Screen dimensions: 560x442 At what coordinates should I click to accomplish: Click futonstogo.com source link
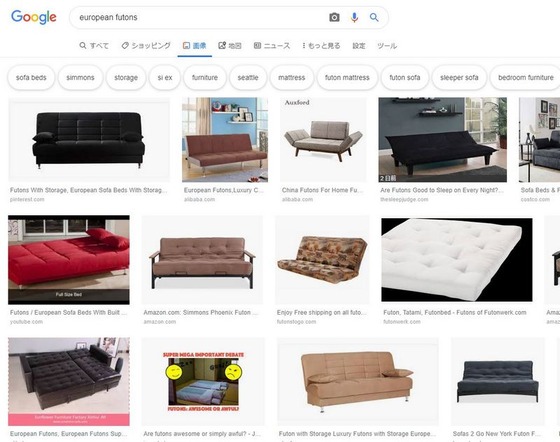click(296, 322)
